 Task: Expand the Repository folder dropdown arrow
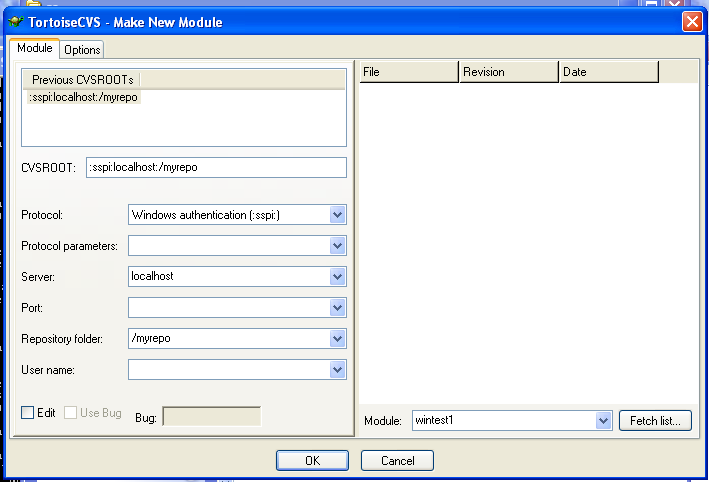point(337,339)
